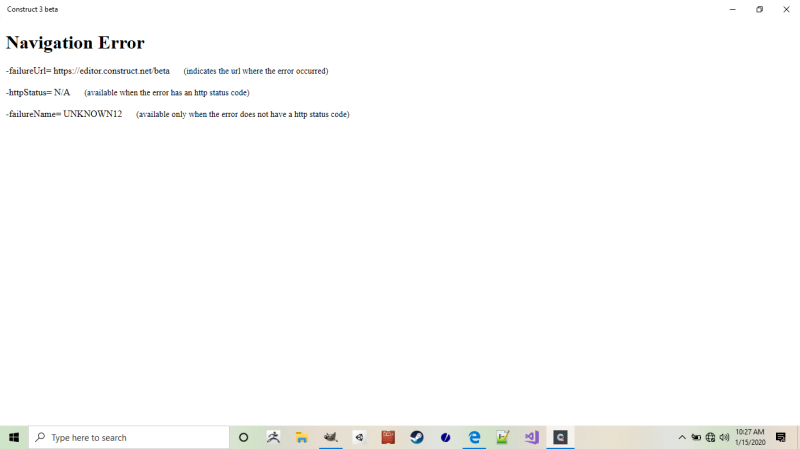This screenshot has height=449, width=800.
Task: Click the Type here to search box
Action: (129, 437)
